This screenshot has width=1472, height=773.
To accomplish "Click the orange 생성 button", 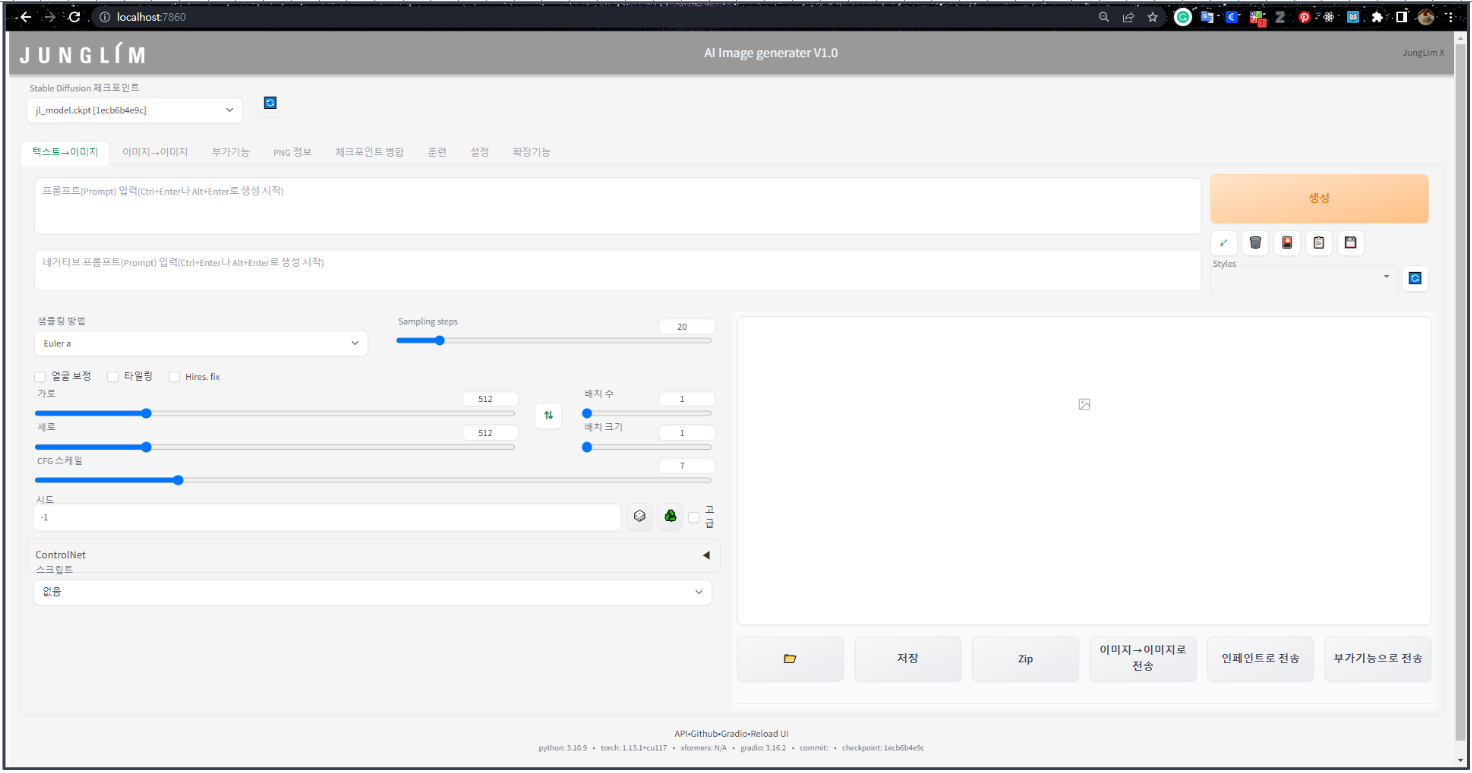I will [1319, 199].
